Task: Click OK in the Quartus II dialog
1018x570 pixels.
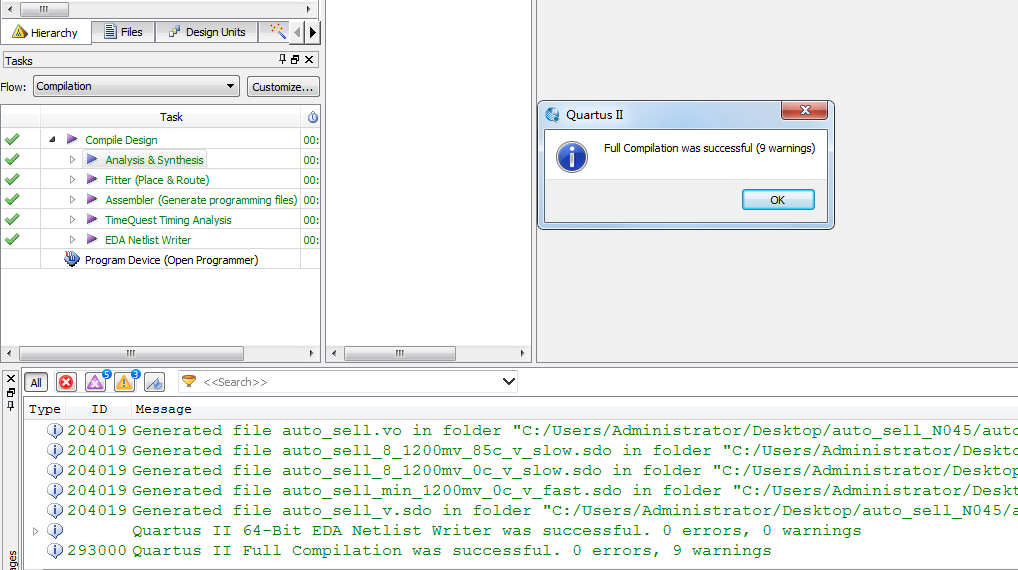Action: (x=778, y=200)
